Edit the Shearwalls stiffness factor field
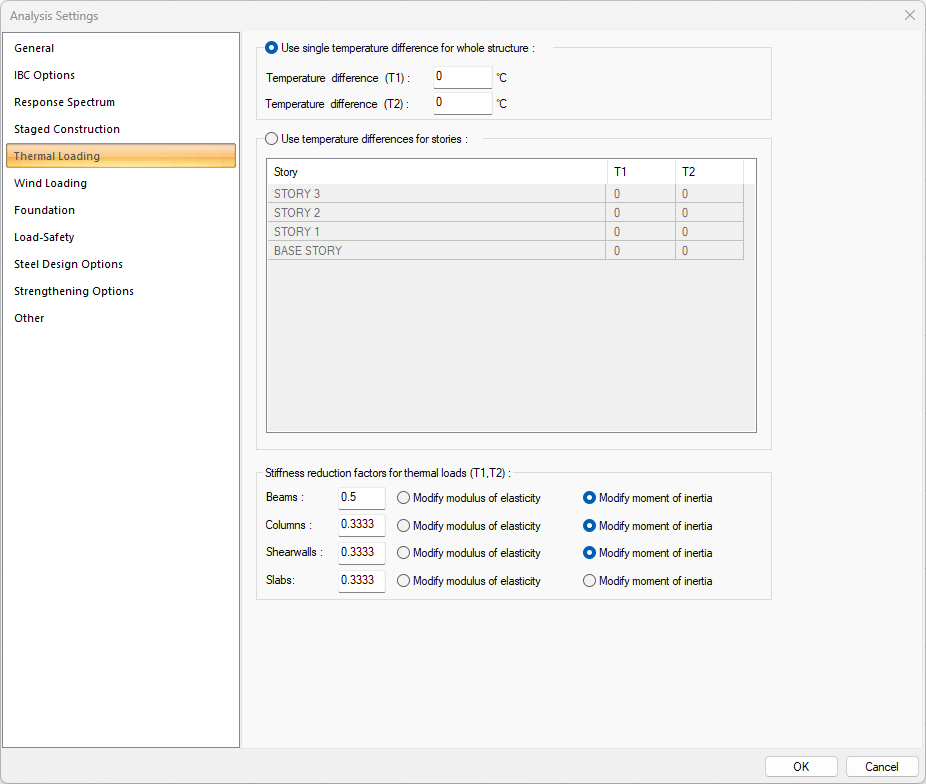 (361, 553)
